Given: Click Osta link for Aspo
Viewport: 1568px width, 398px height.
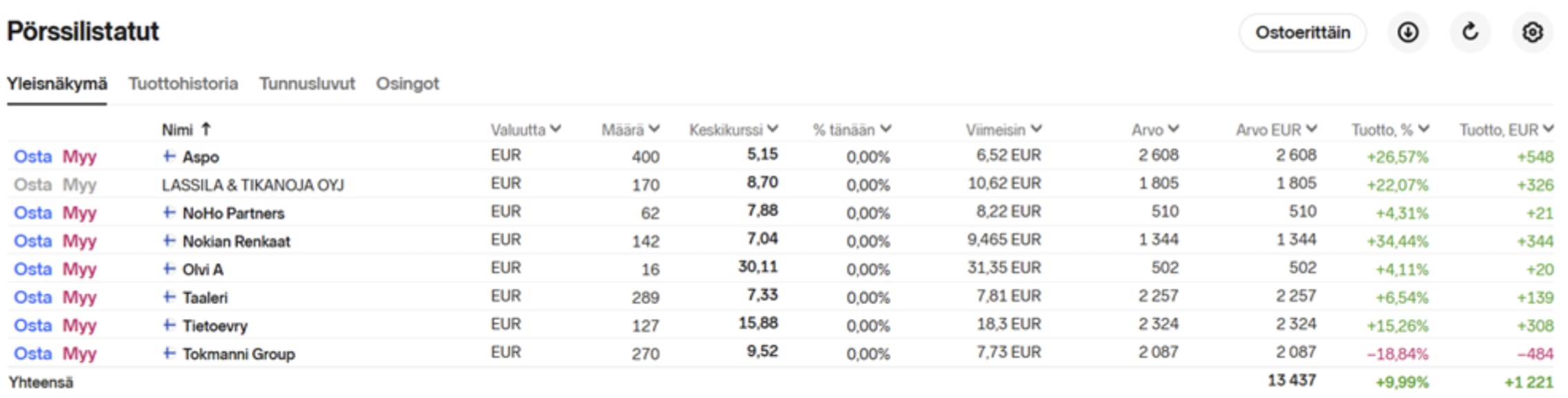Looking at the screenshot, I should coord(33,156).
